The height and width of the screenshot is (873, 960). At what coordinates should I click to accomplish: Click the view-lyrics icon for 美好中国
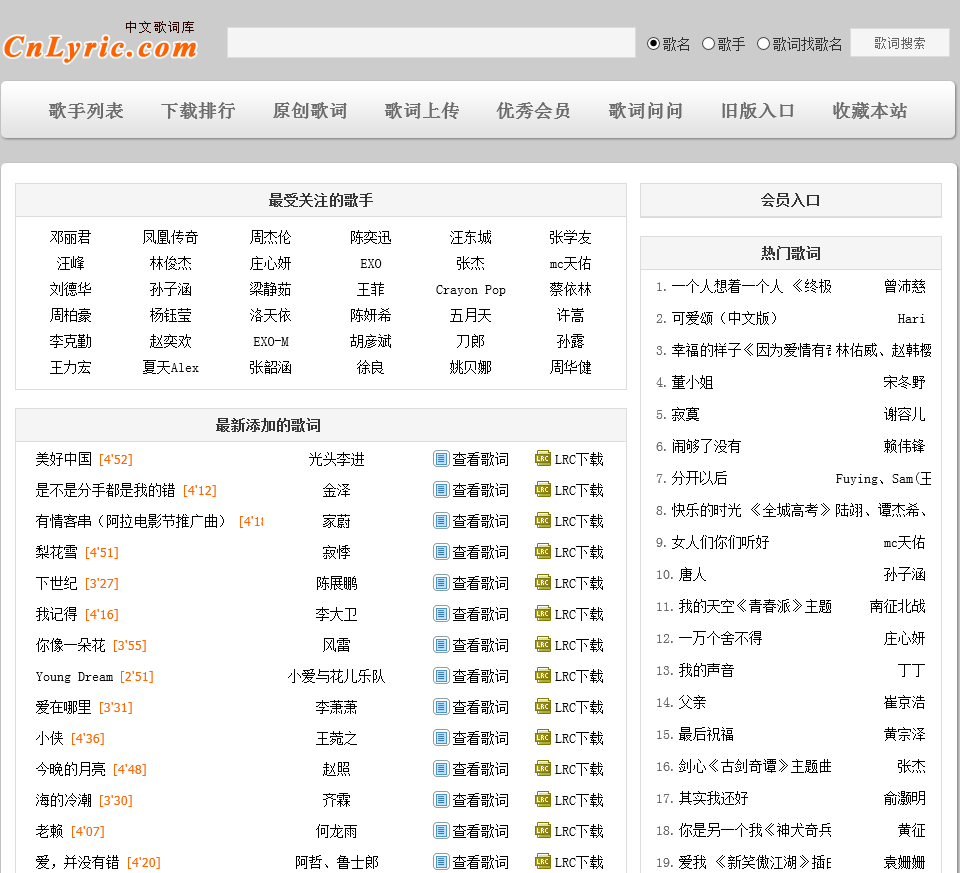(441, 459)
